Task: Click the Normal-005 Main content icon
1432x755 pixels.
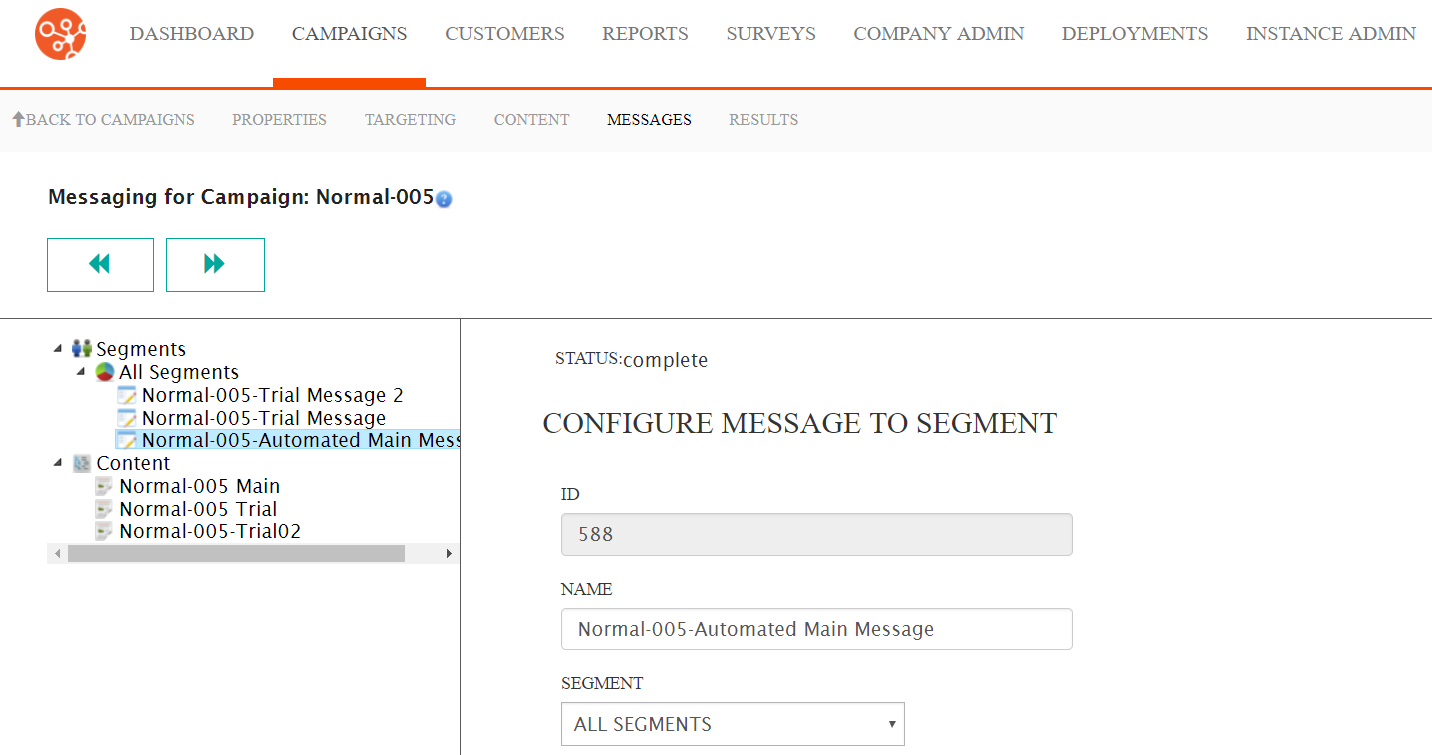Action: 104,486
